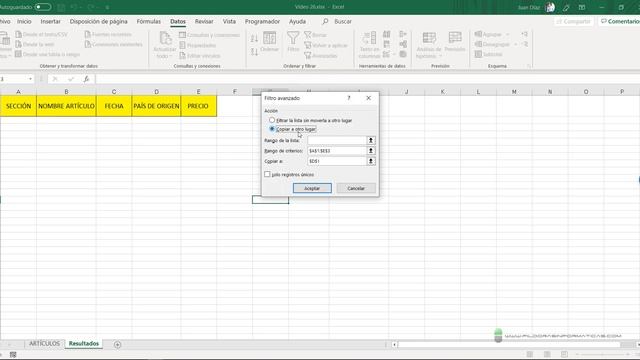The image size is (640, 360).
Task: Collapse dialog via 'Rango de criterios' range selector
Action: click(371, 151)
